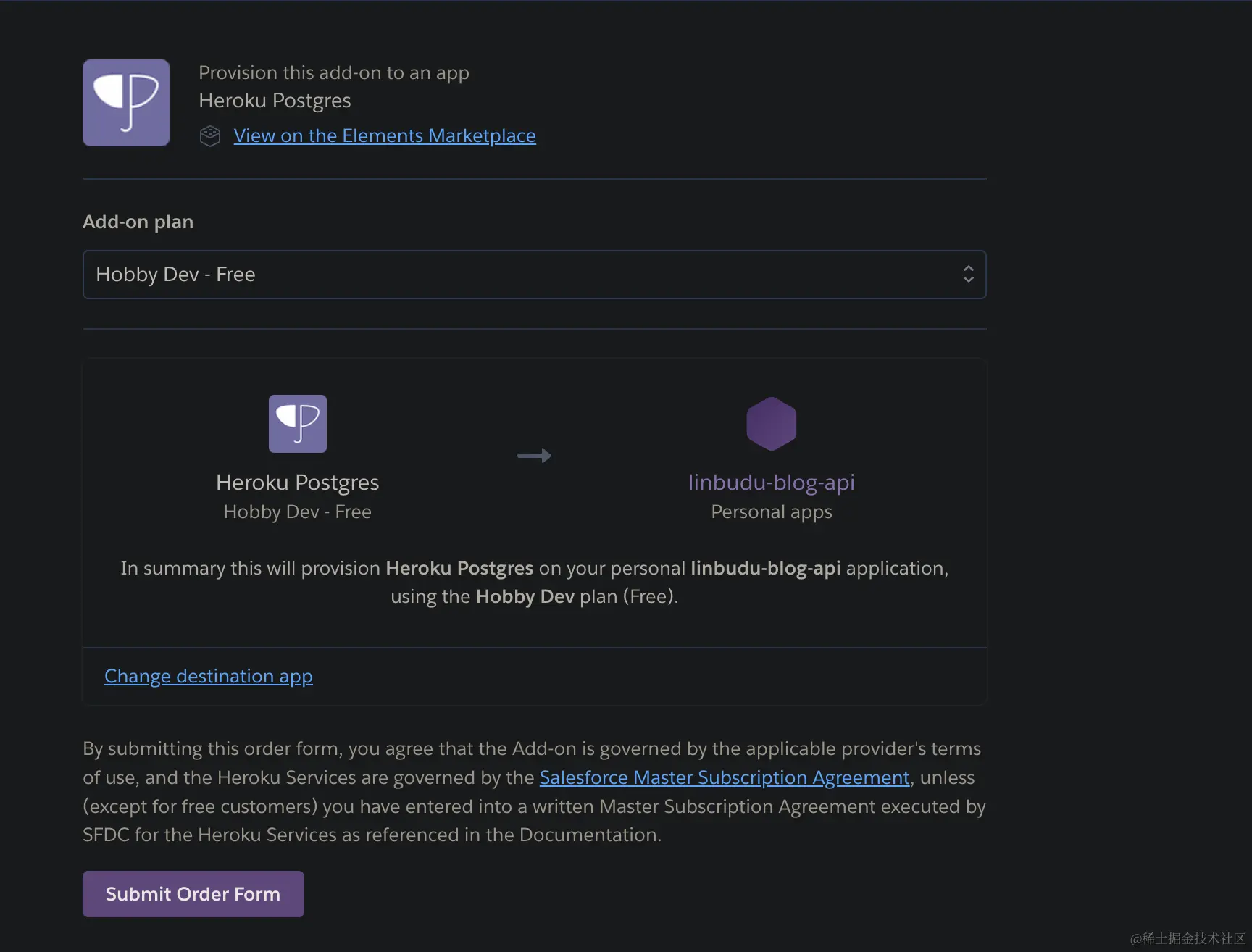Open the linbudu-blog-api app link
The image size is (1252, 952).
(x=772, y=483)
